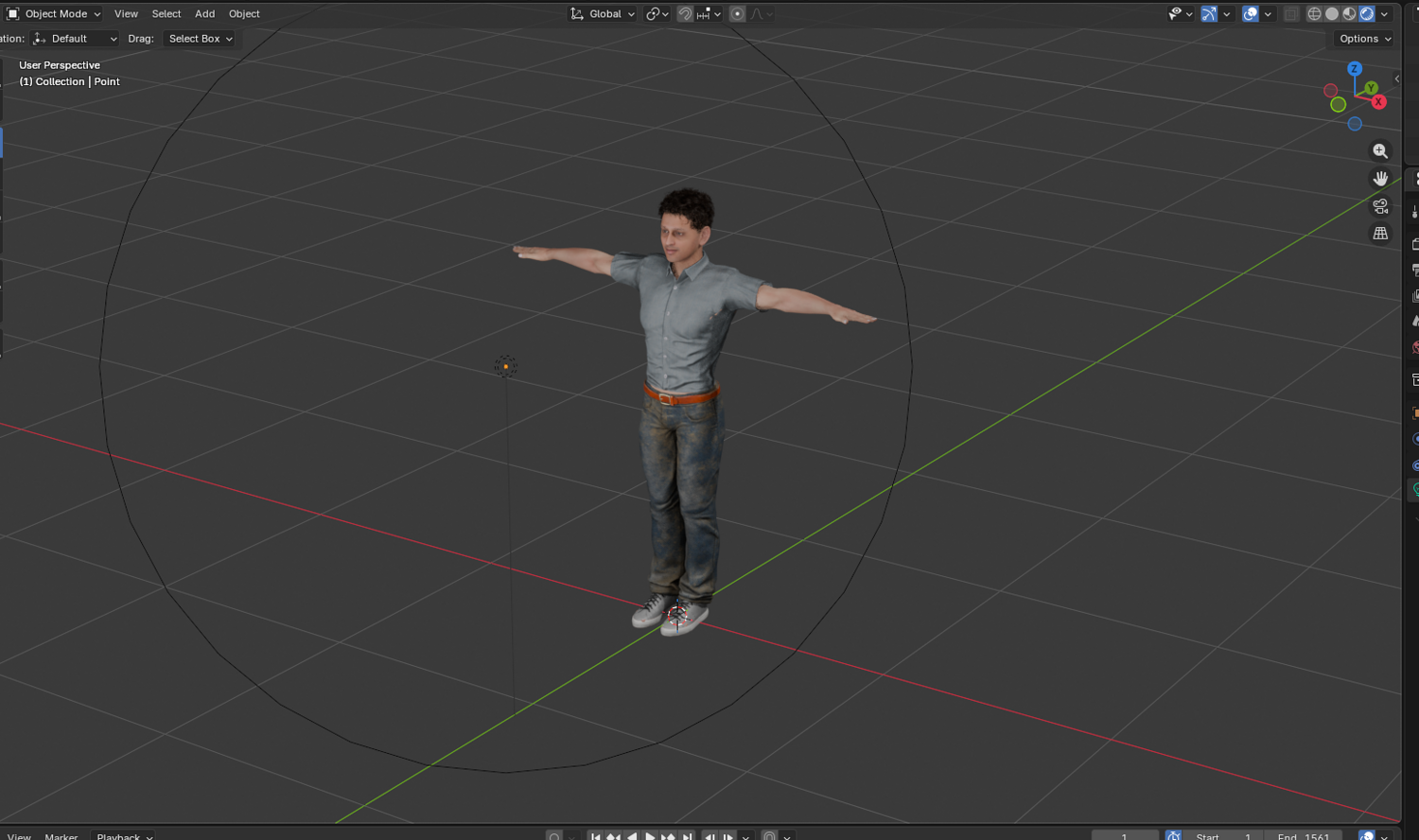Open the Add menu
The height and width of the screenshot is (840, 1419).
[205, 14]
